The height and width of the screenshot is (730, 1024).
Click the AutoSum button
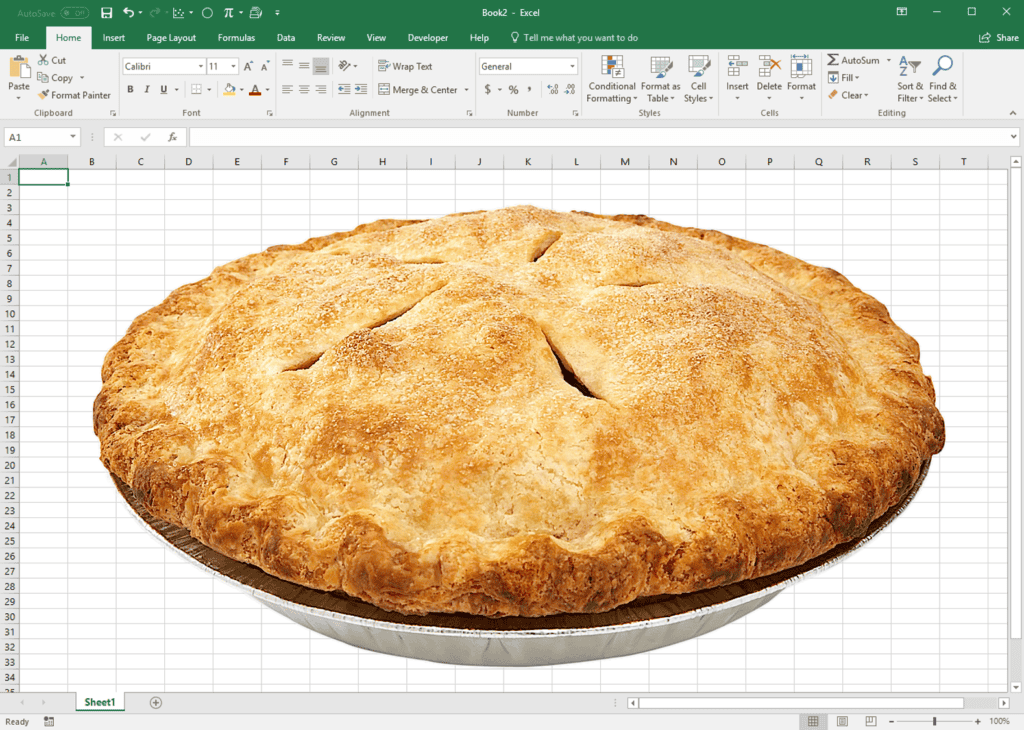tap(854, 60)
